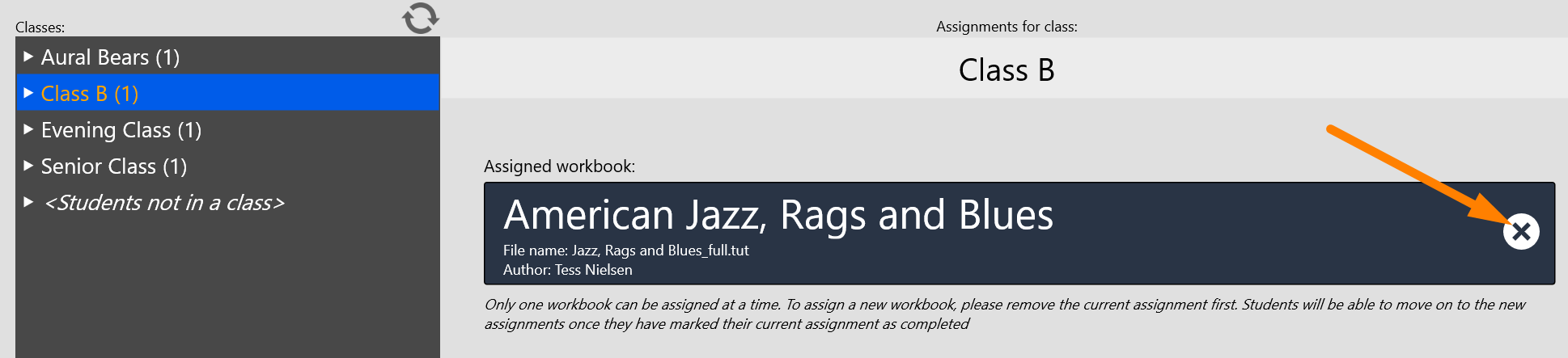Screen dimensions: 1568x358
Task: Click the Author: Tess Nielsen line
Action: coord(568,270)
